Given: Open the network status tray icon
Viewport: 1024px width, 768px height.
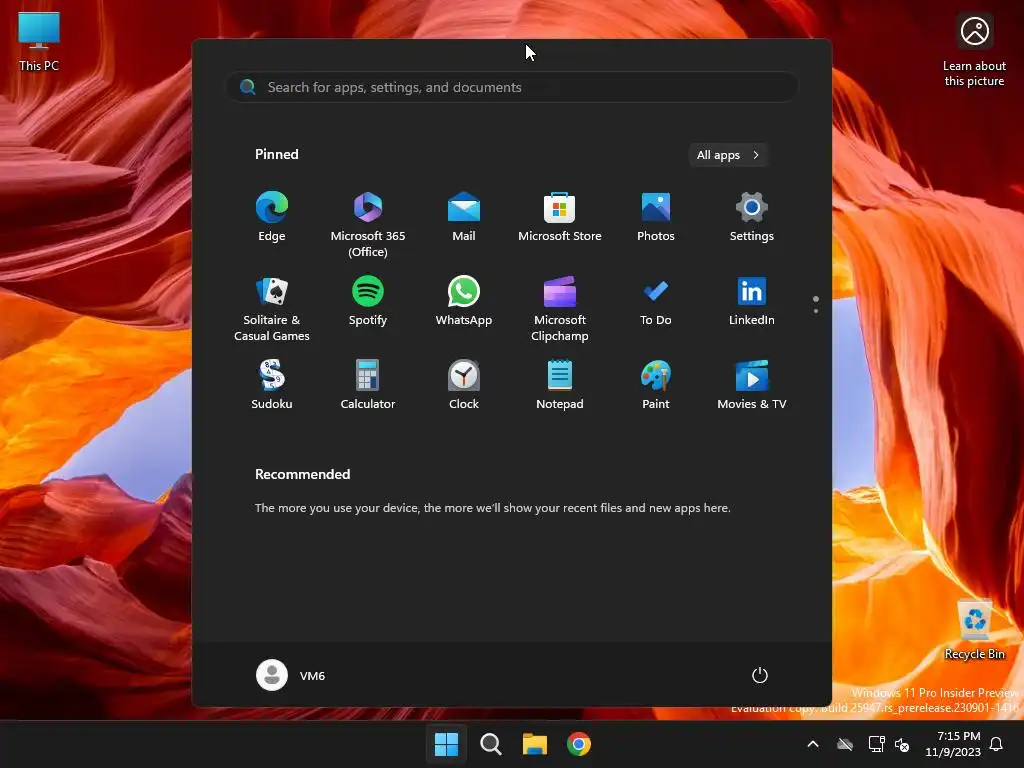Looking at the screenshot, I should coord(876,744).
